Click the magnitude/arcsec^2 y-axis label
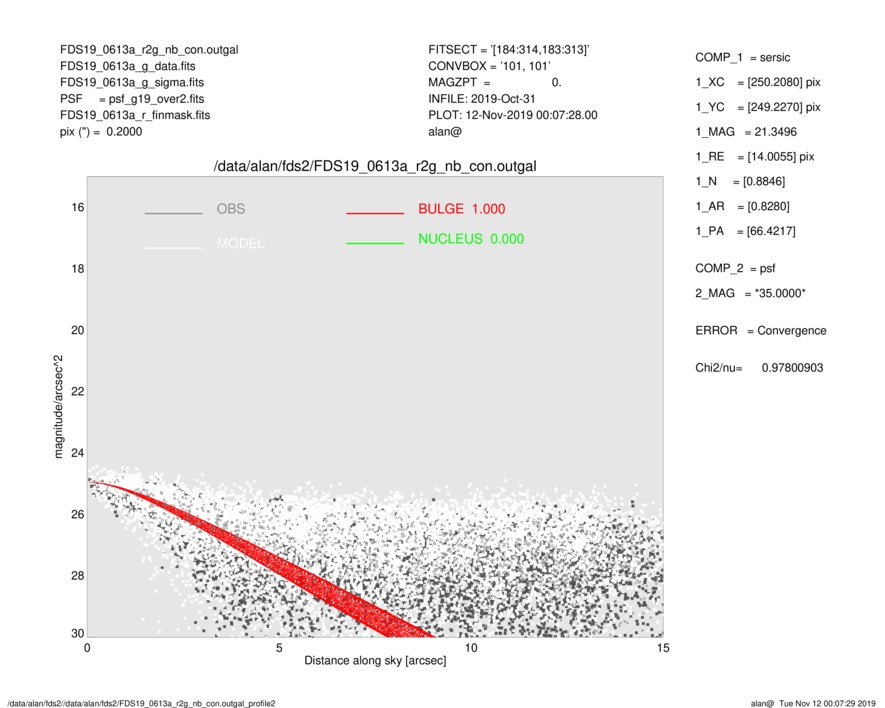885x708 pixels. point(58,407)
